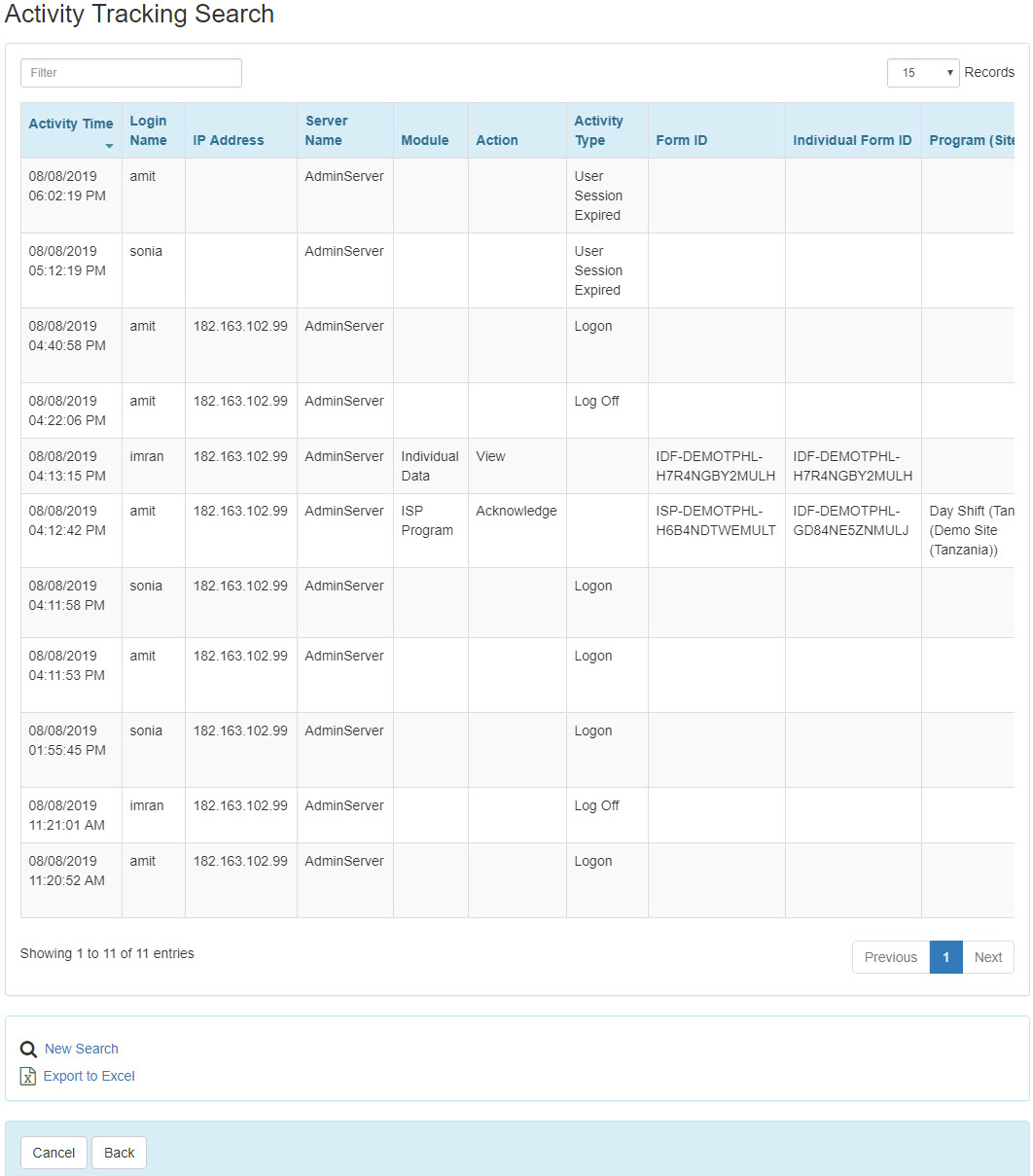Click the Individual Data module cell
The height and width of the screenshot is (1176, 1033).
point(431,466)
